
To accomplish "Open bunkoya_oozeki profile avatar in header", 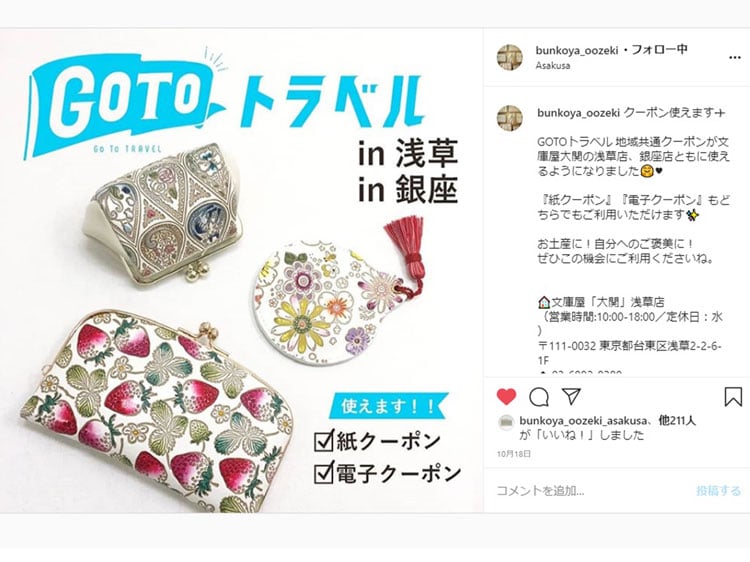I will pos(509,57).
